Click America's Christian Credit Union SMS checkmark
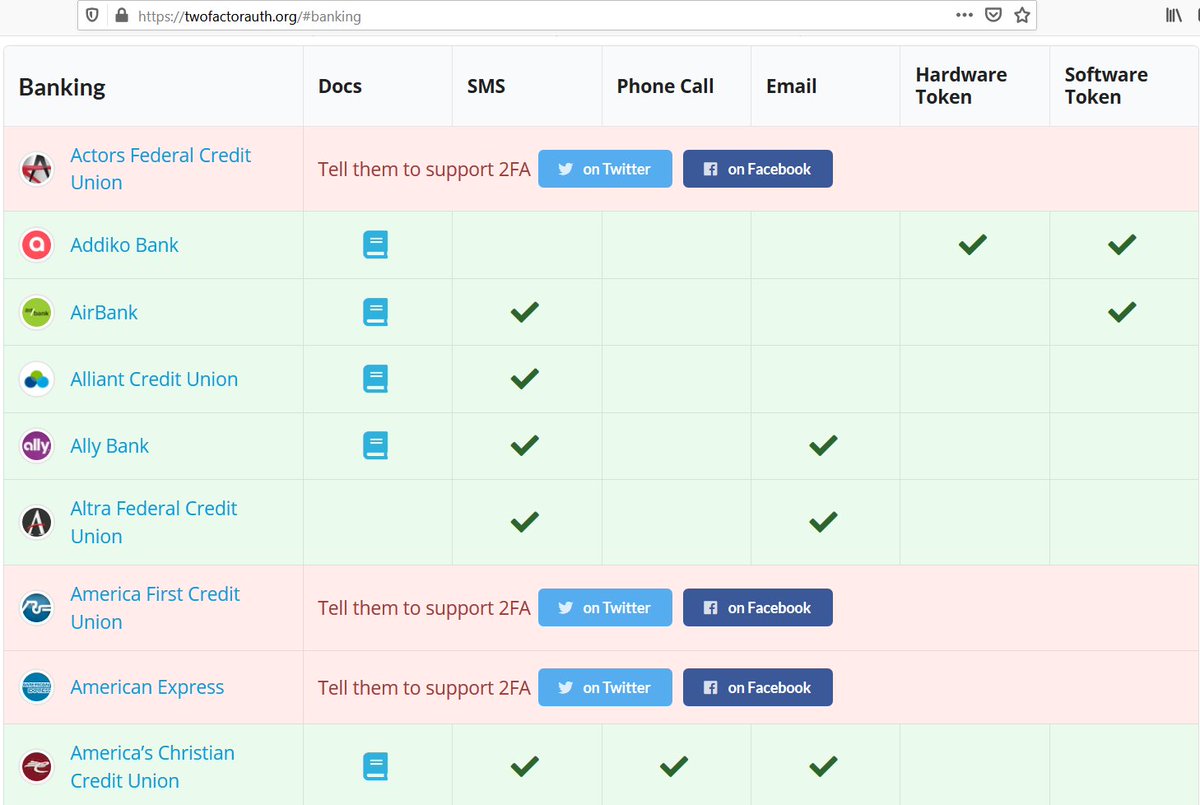The height and width of the screenshot is (805, 1200). 524,766
